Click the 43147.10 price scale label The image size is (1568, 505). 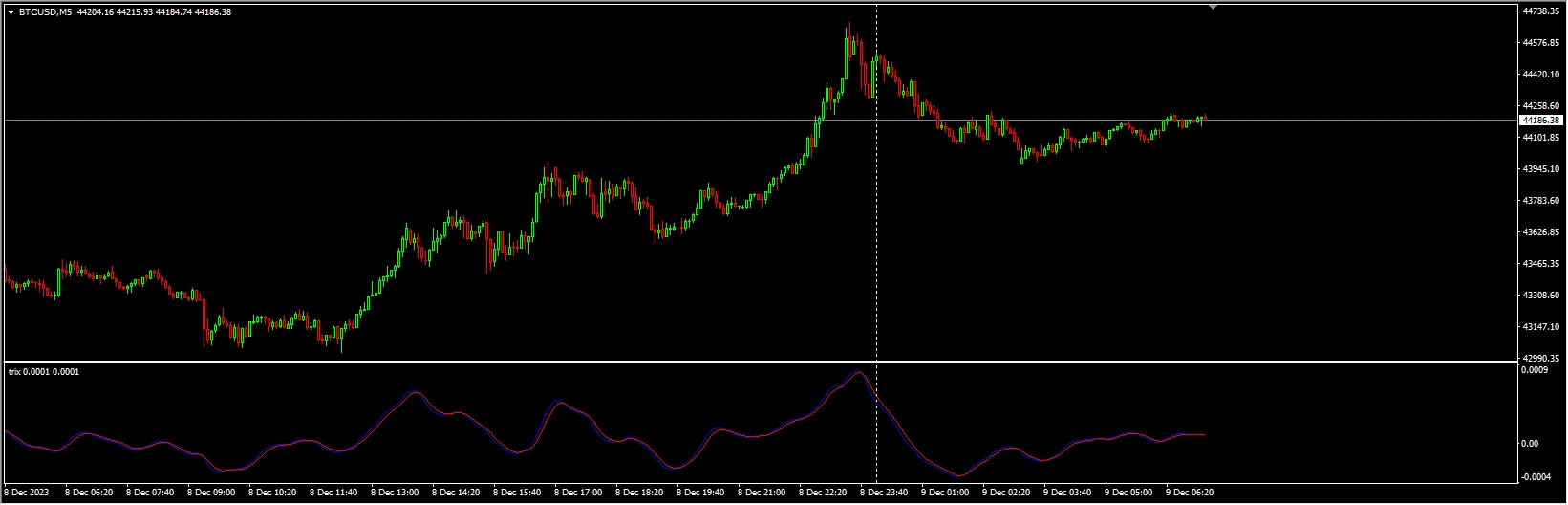pos(1540,327)
